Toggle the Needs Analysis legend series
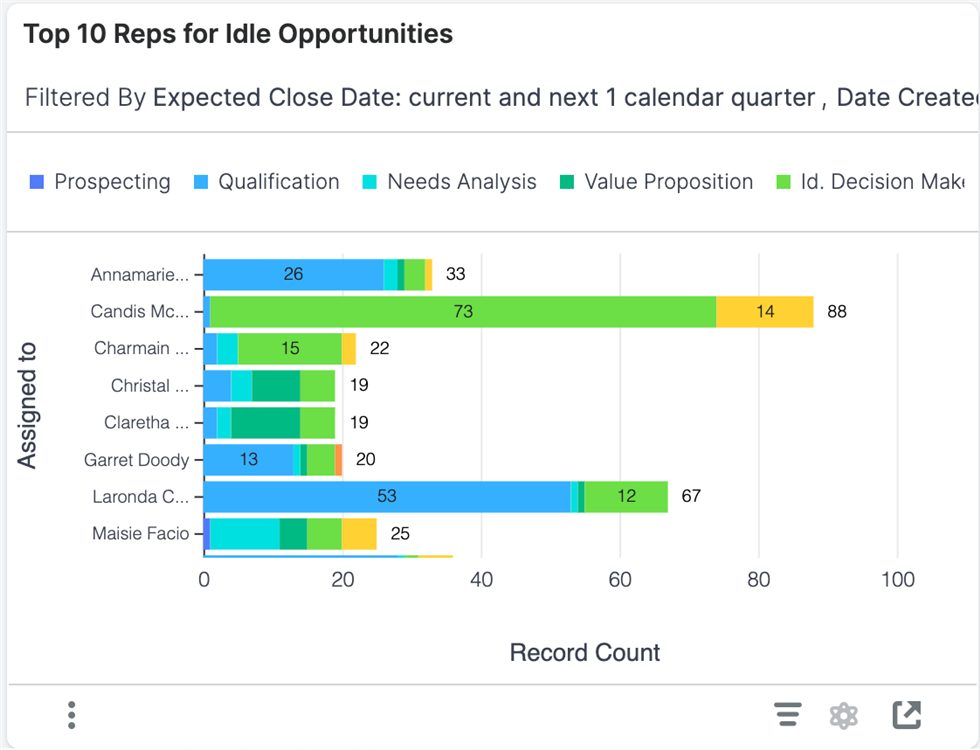Viewport: 980px width, 750px height. pyautogui.click(x=461, y=182)
